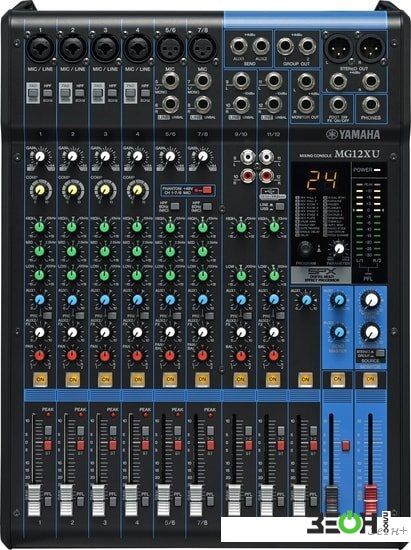Toggle the channel 1 PAD switch
Screen dimensions: 411x550
click(33, 93)
